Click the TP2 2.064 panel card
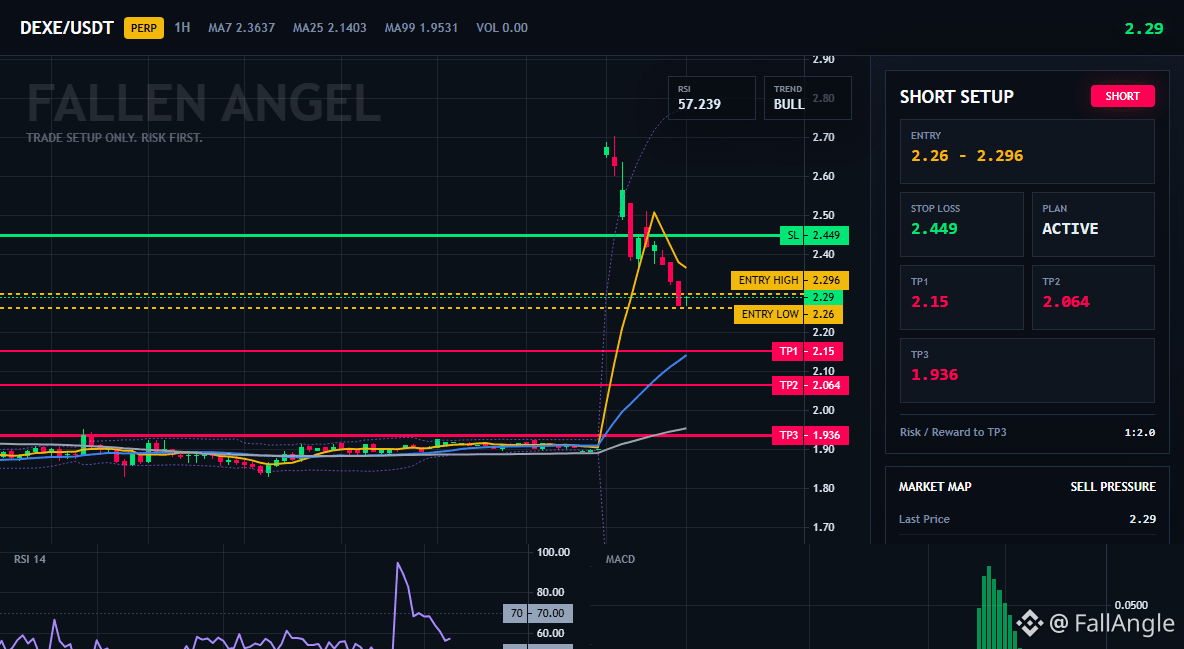Screen dimensions: 1184x649 [x=1093, y=297]
